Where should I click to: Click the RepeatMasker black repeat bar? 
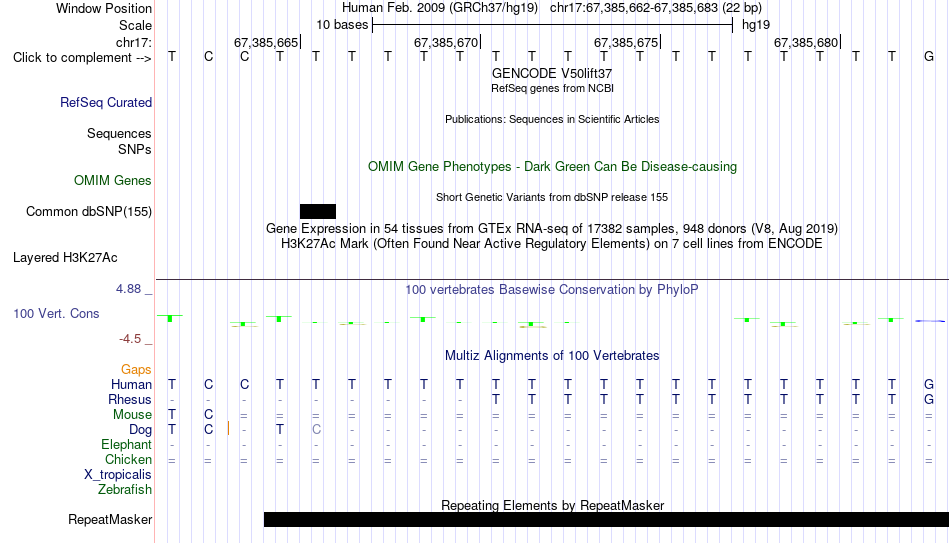(606, 519)
